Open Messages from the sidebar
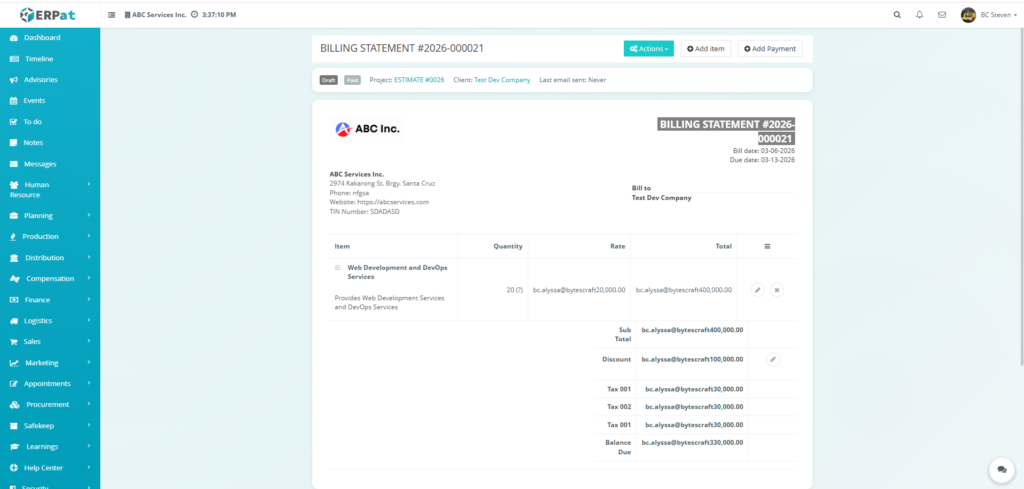Image resolution: width=1024 pixels, height=489 pixels. click(x=40, y=164)
